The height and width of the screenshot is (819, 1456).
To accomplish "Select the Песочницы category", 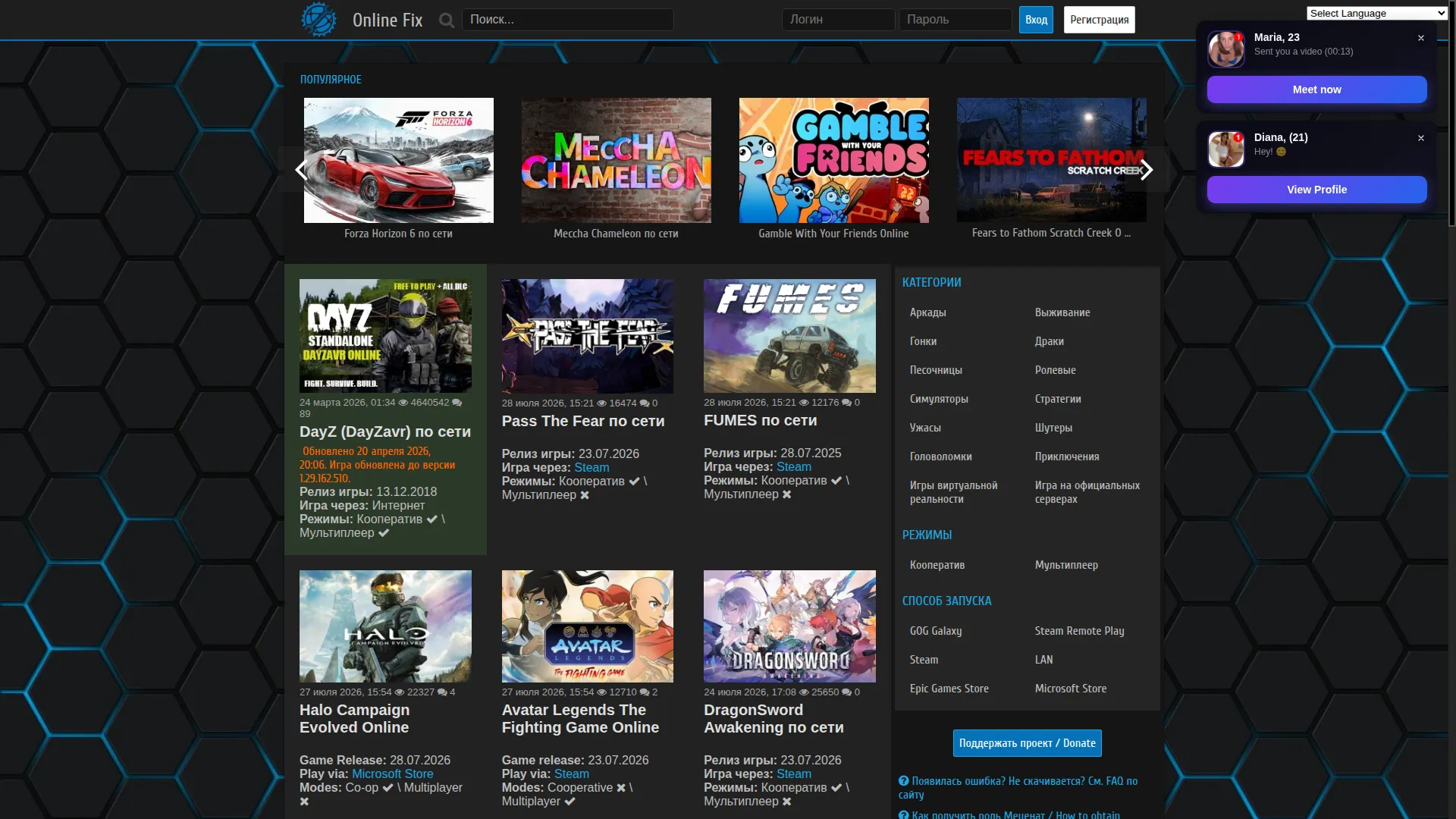I will (936, 370).
